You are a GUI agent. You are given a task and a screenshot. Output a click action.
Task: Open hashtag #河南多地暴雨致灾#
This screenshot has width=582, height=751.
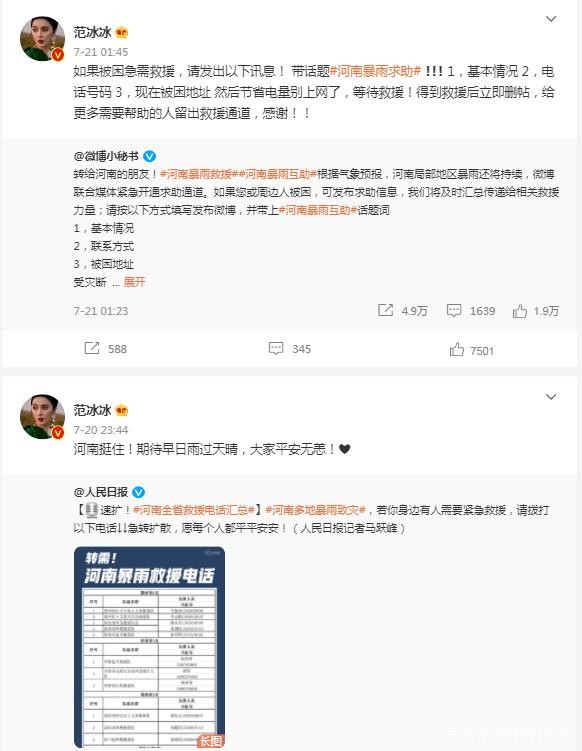pos(316,510)
